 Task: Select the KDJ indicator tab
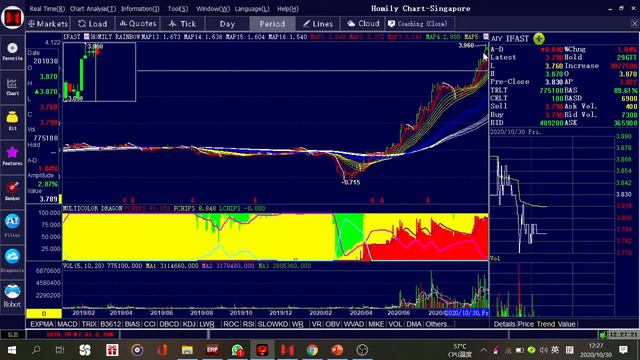coord(189,324)
